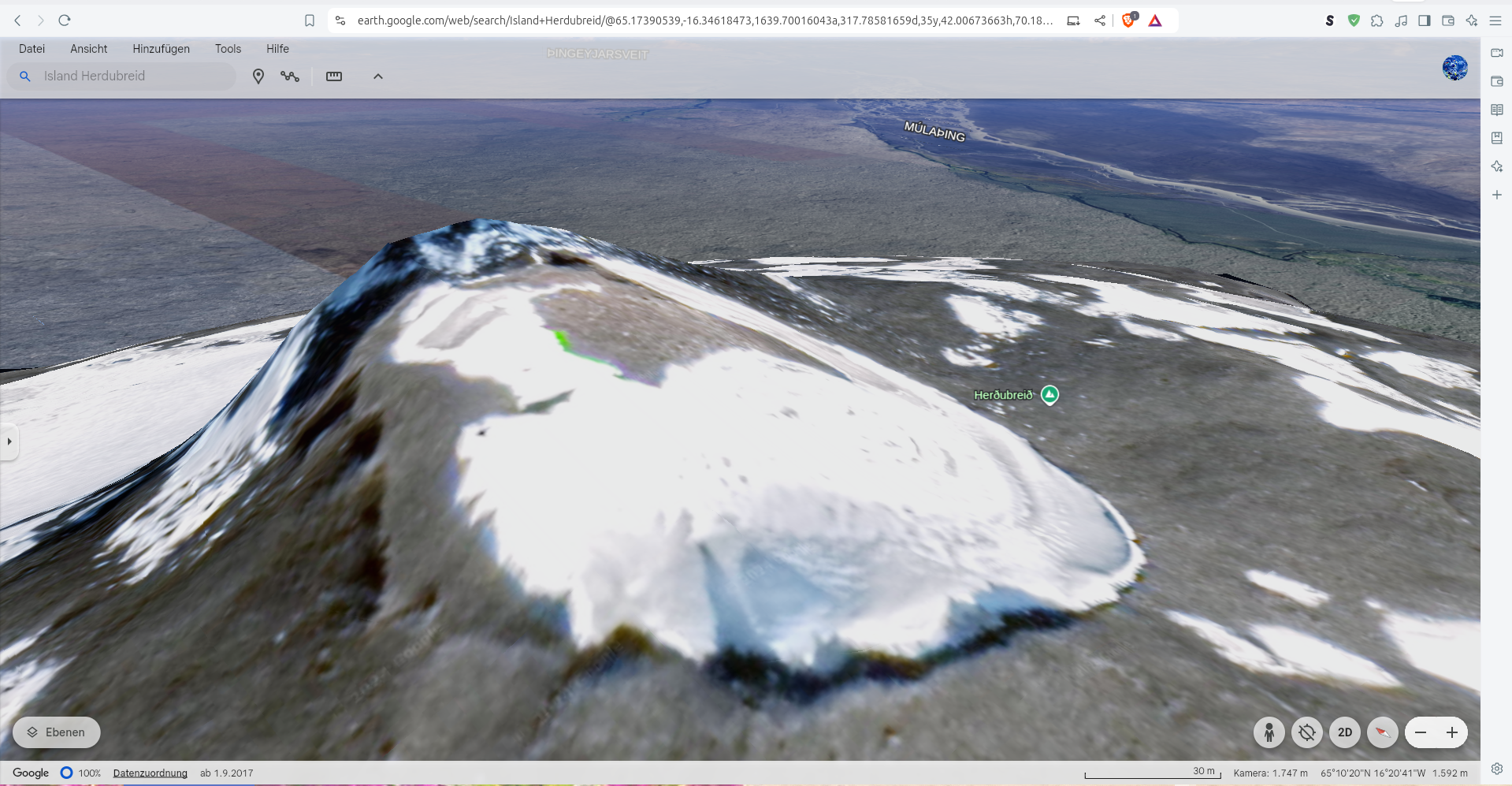1512x786 pixels.
Task: Draw a path or polygon tool
Action: pyautogui.click(x=290, y=76)
